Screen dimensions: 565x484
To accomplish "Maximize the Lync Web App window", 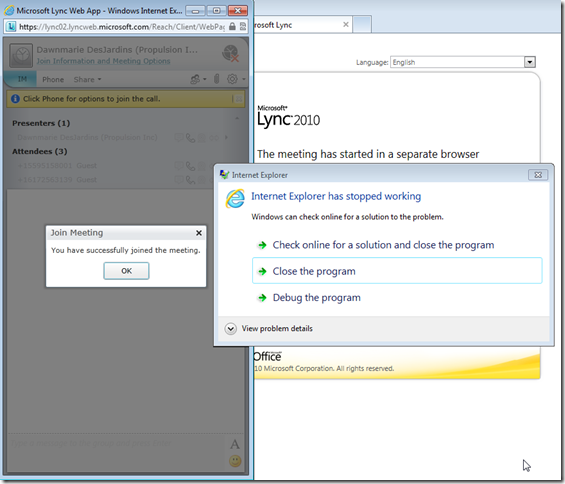I will coord(216,11).
